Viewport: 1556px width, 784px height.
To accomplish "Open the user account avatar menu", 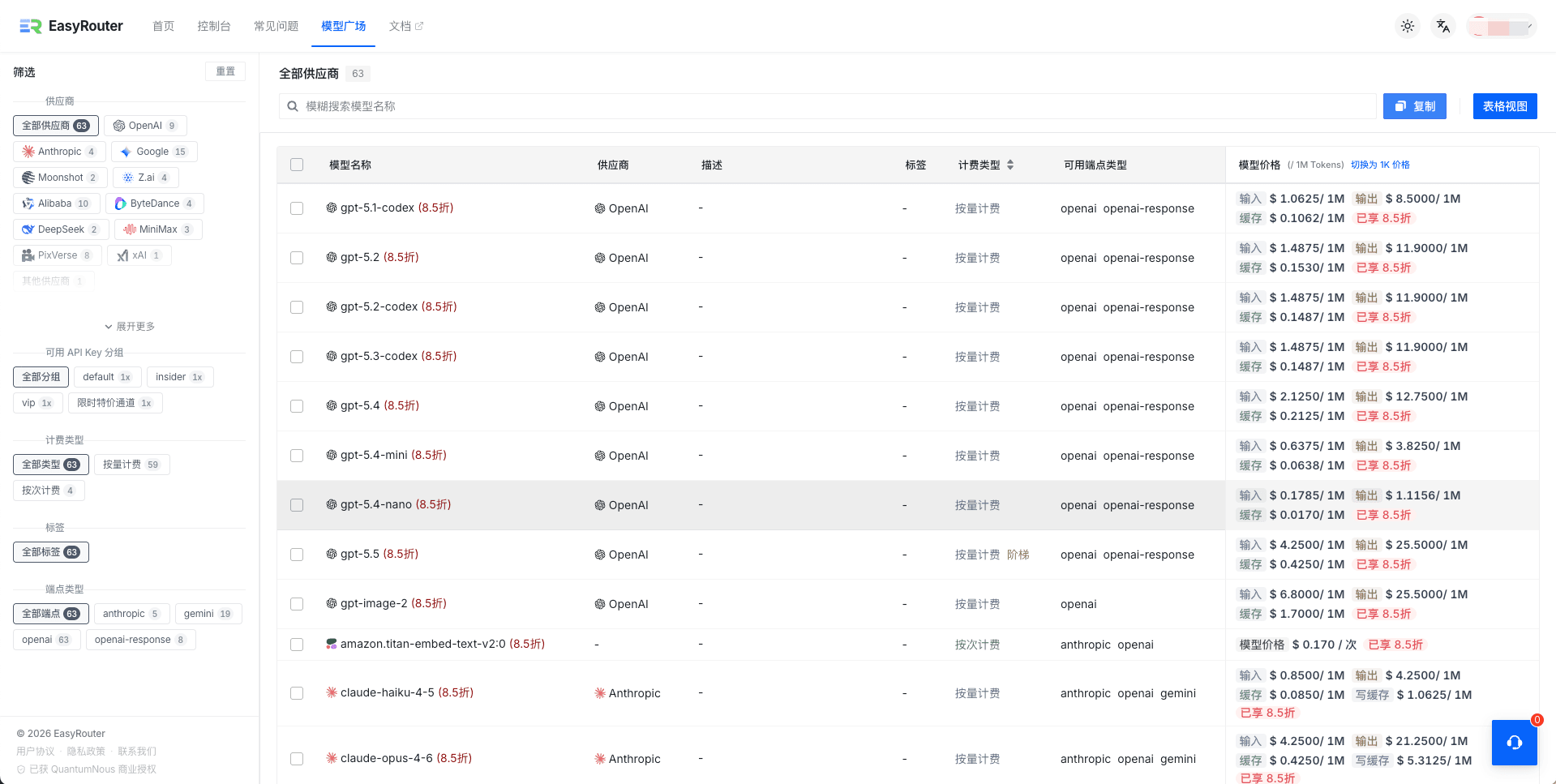I will tap(1502, 26).
